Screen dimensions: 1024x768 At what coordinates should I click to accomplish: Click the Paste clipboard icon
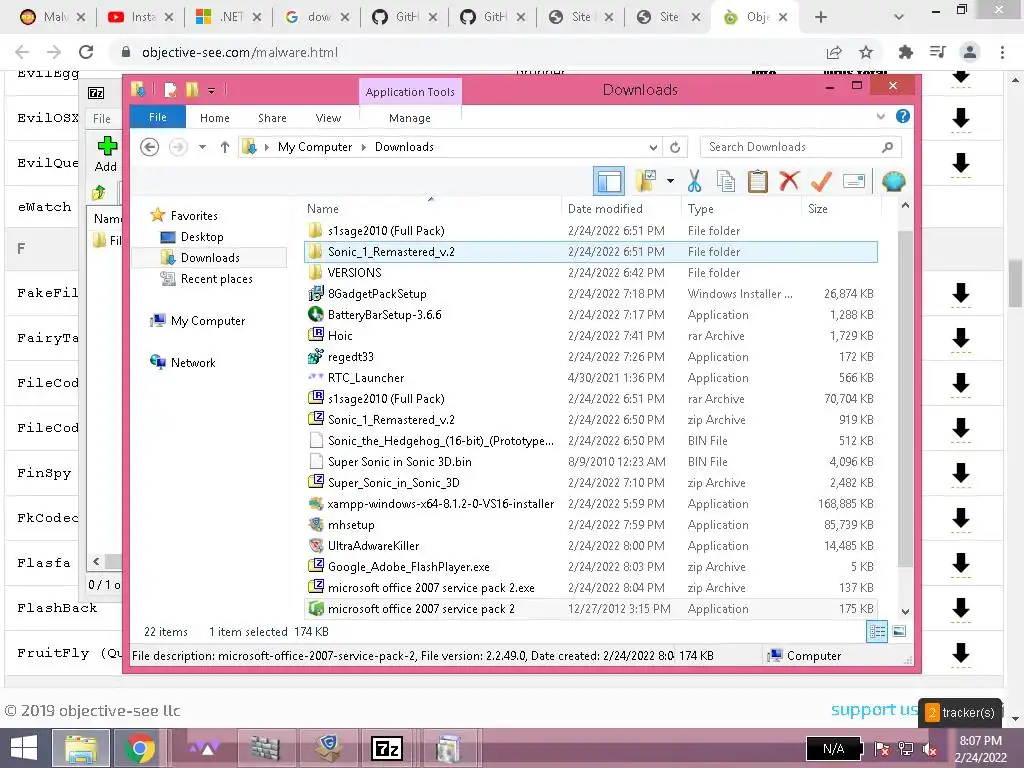(x=758, y=181)
